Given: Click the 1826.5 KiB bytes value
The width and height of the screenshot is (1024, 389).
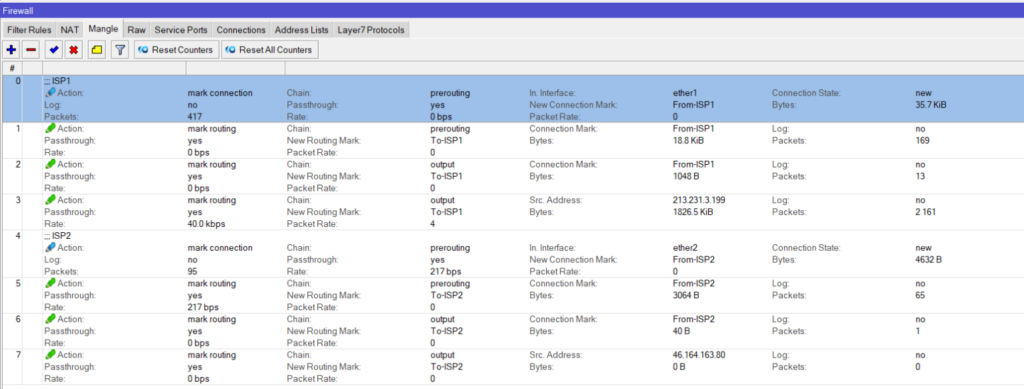Looking at the screenshot, I should pos(694,212).
